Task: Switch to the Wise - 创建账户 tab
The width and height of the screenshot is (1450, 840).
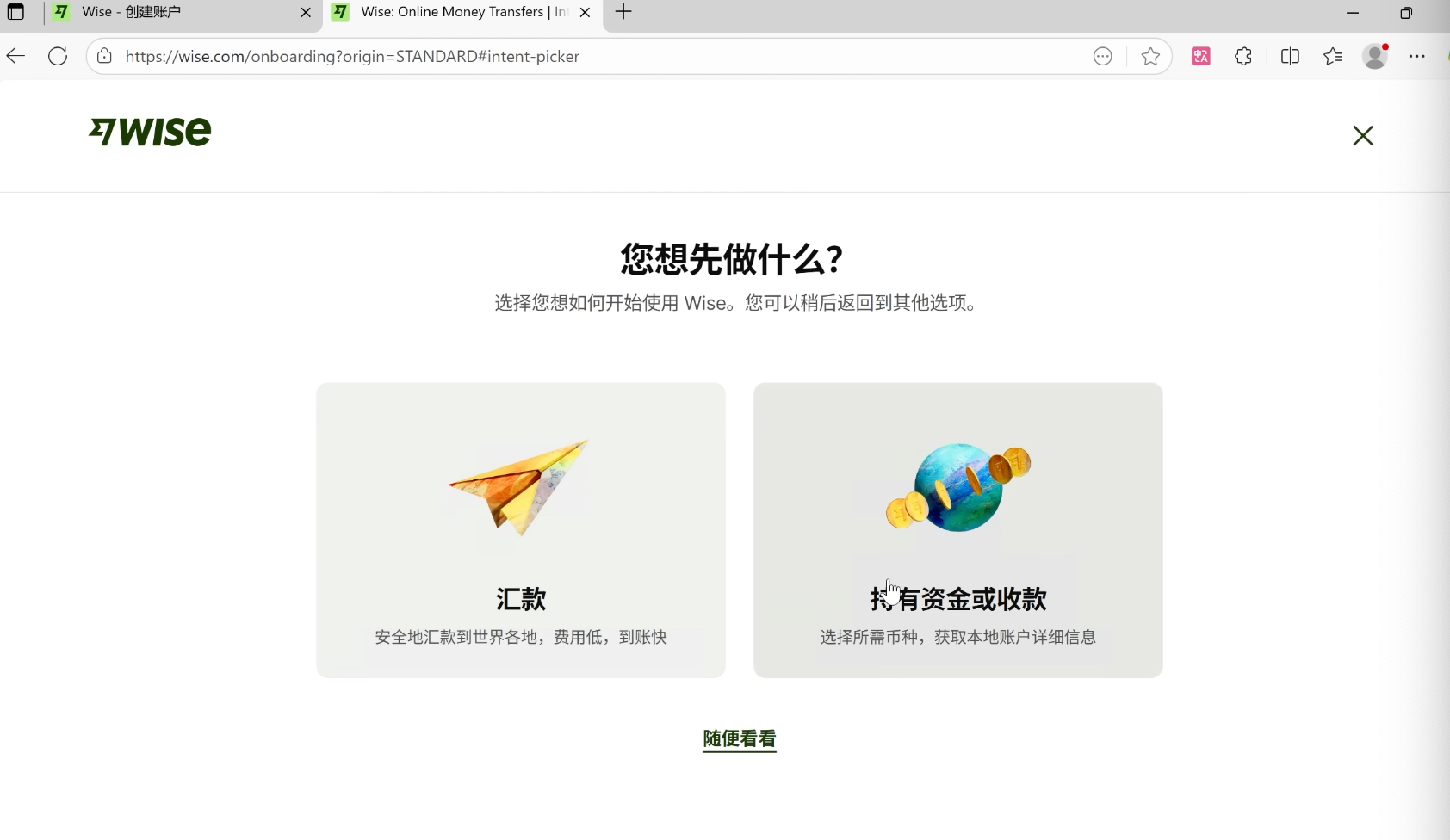Action: coord(172,12)
